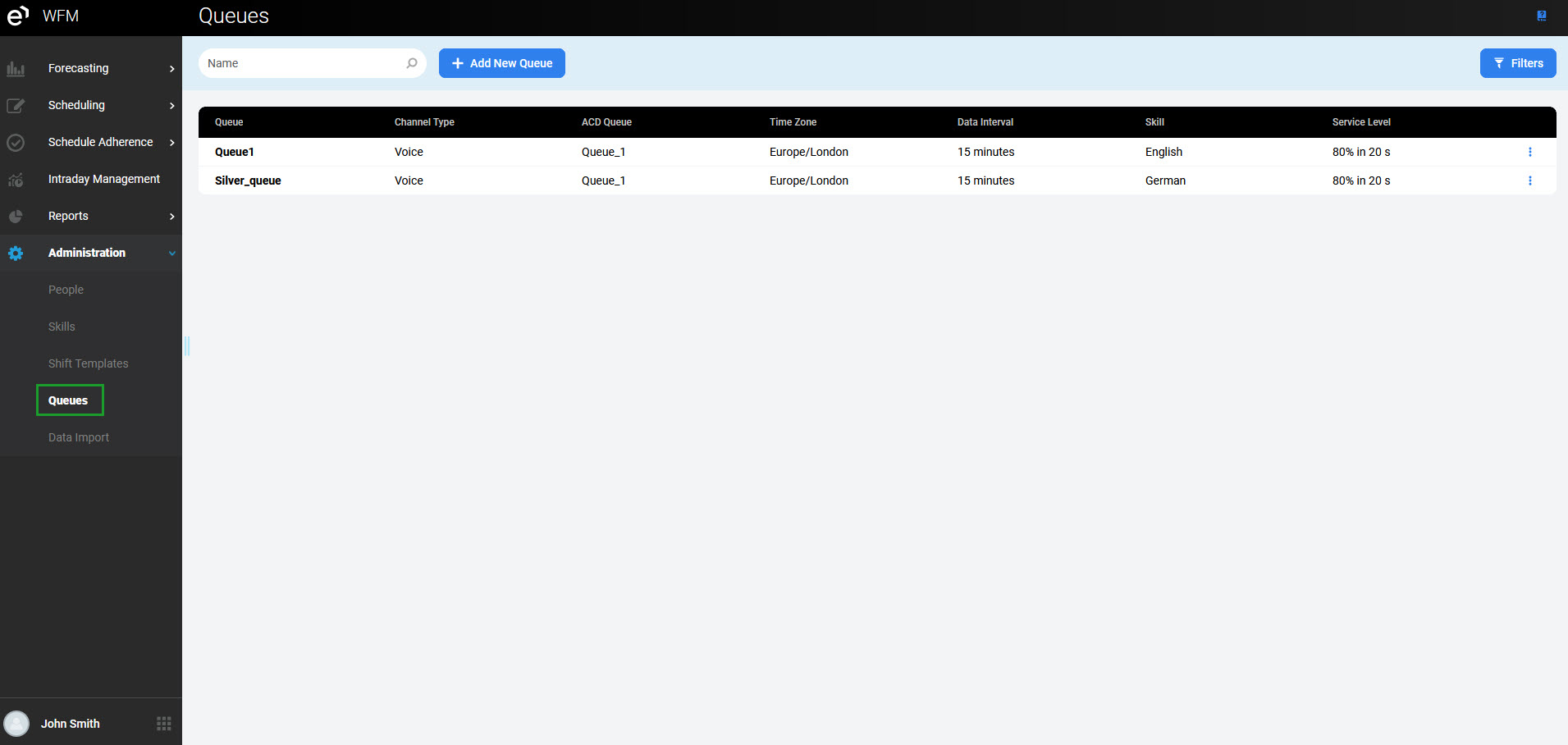Expand the Scheduling submenu arrow
This screenshot has width=1568, height=745.
(x=171, y=106)
